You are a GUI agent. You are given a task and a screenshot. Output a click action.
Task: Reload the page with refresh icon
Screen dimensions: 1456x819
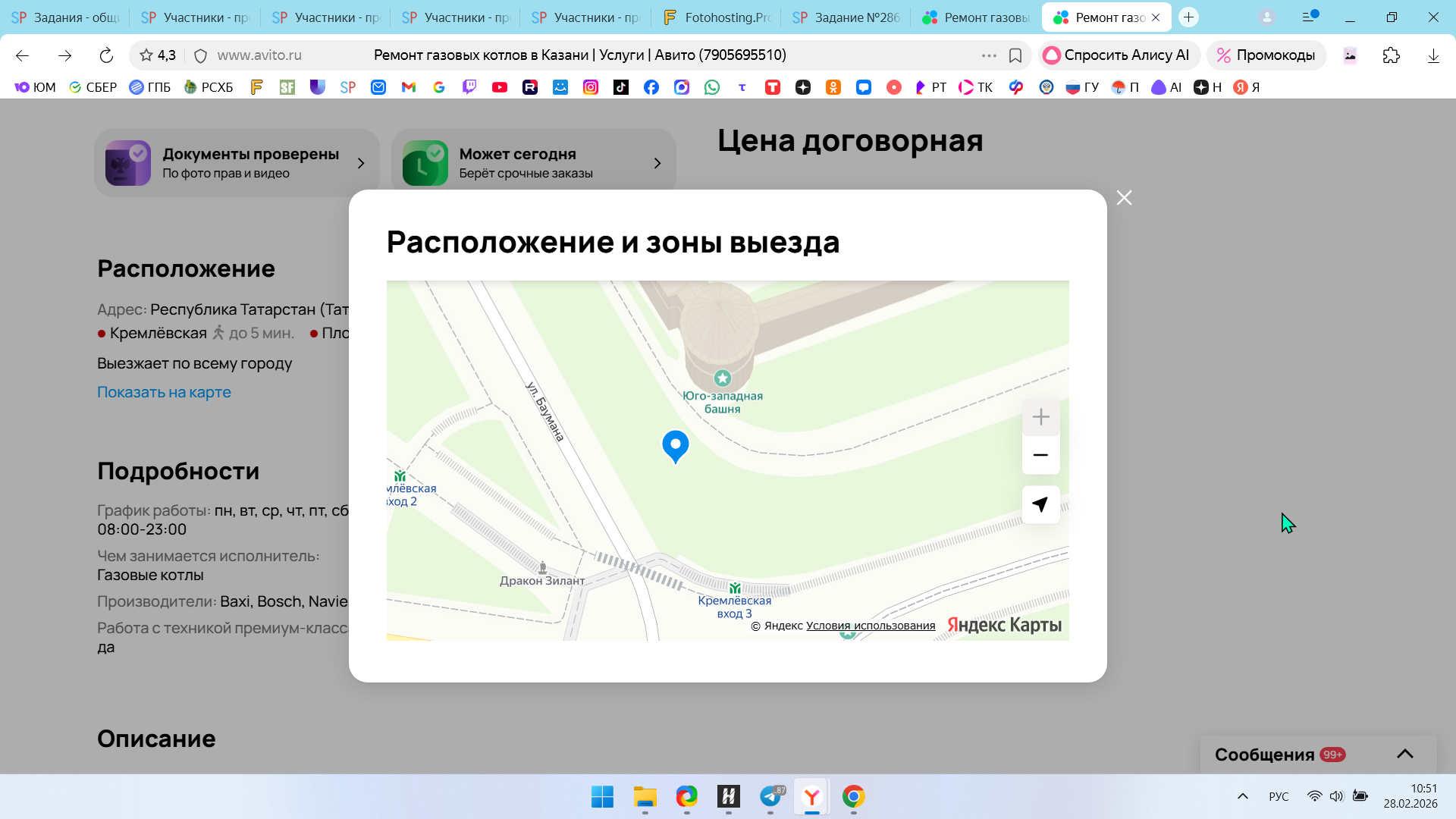pyautogui.click(x=106, y=55)
